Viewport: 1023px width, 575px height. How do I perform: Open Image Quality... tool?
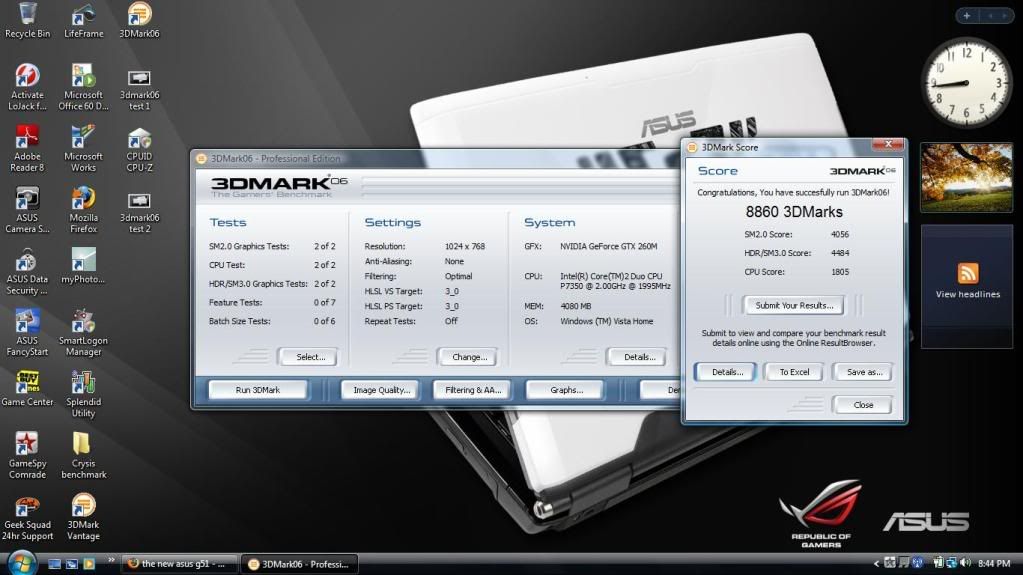click(x=382, y=390)
